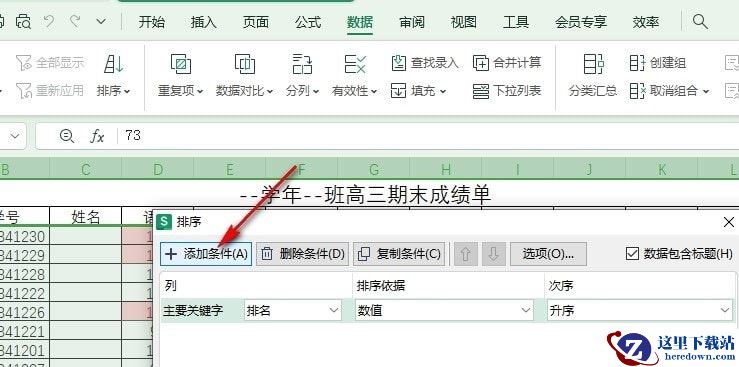Viewport: 739px width, 367px height.
Task: Switch to the 公式 tab
Action: 308,22
